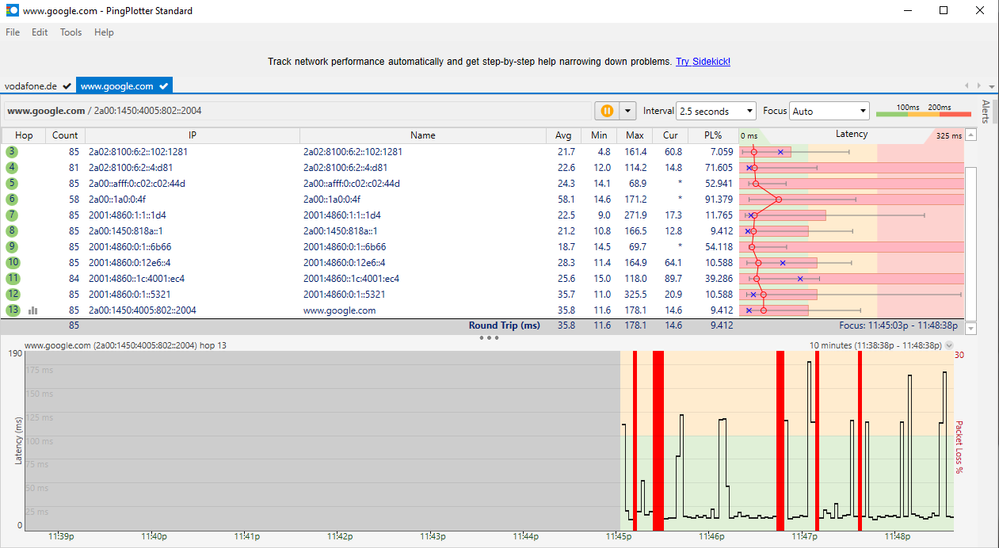Open the dropdown arrow beside the pause button
999x548 pixels.
(x=628, y=111)
